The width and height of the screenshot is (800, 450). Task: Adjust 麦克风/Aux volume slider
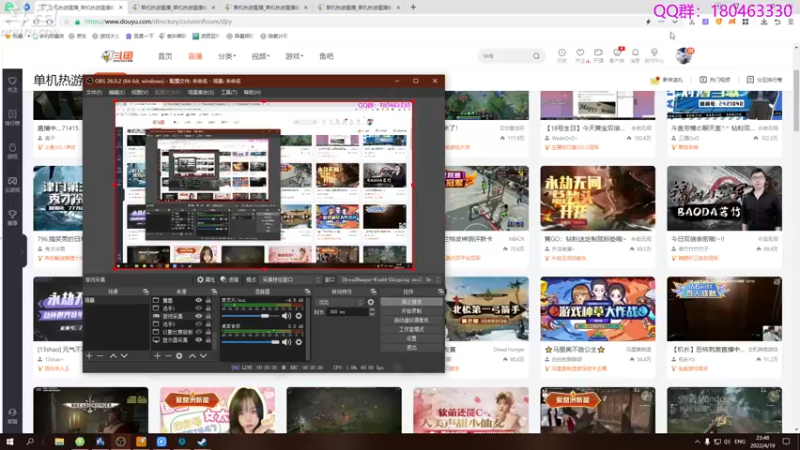pos(251,316)
